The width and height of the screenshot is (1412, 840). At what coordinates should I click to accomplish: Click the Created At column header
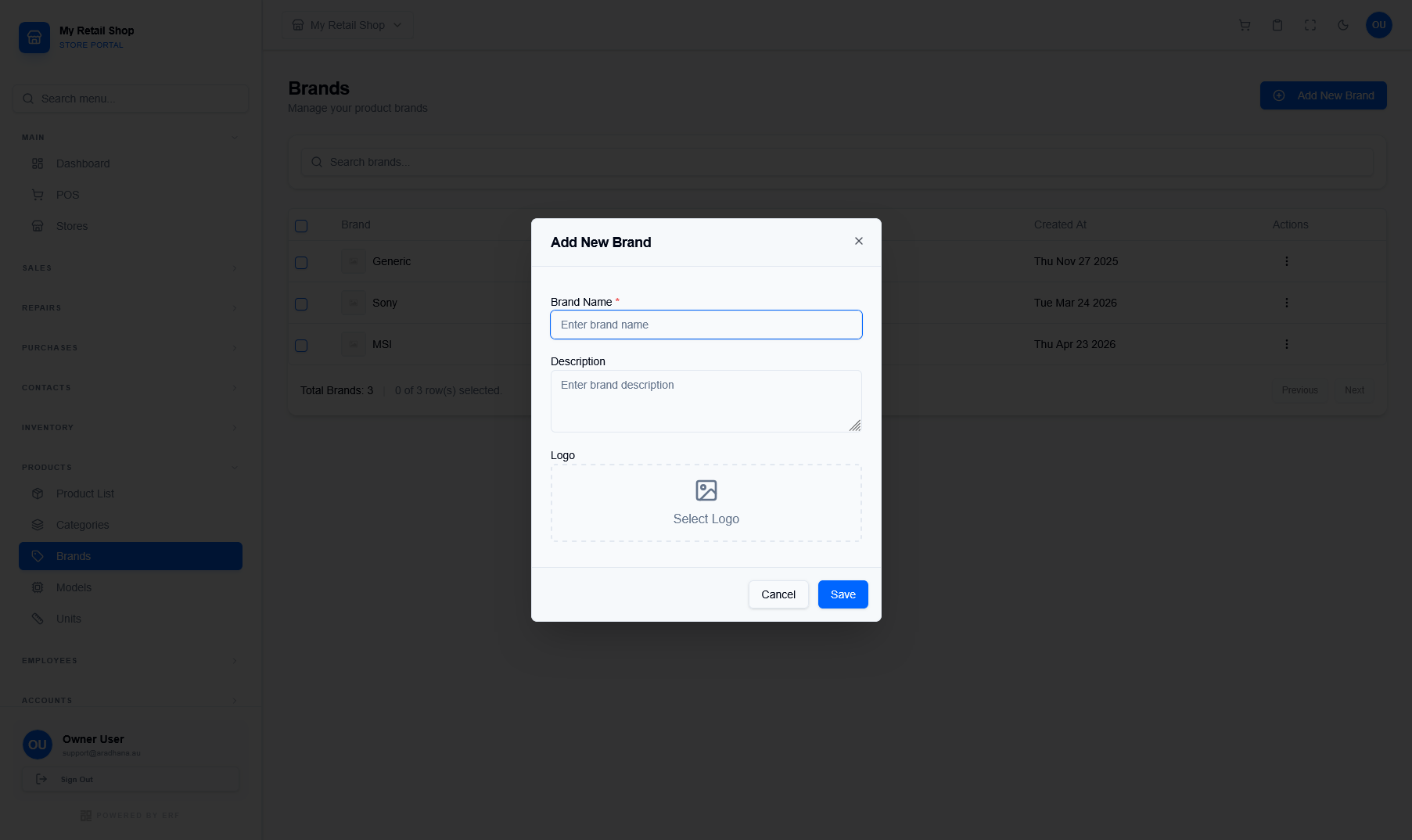(1060, 224)
